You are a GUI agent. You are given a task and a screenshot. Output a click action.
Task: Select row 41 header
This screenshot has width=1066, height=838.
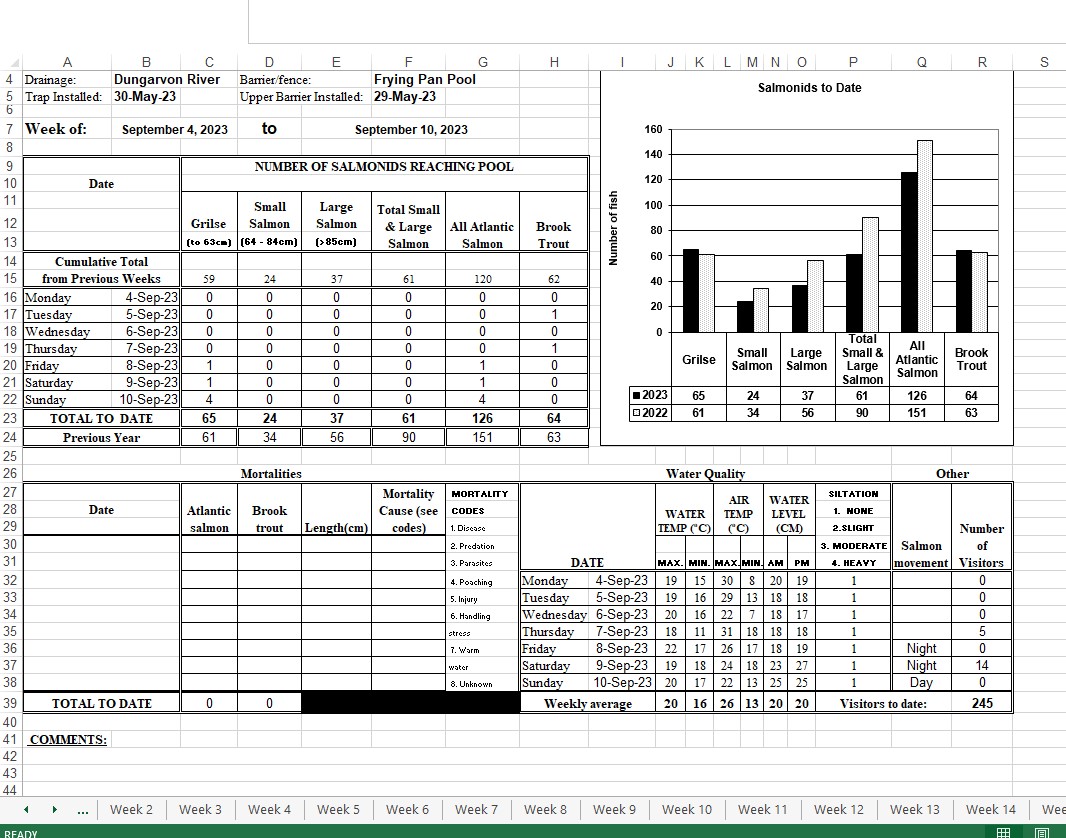pyautogui.click(x=10, y=739)
